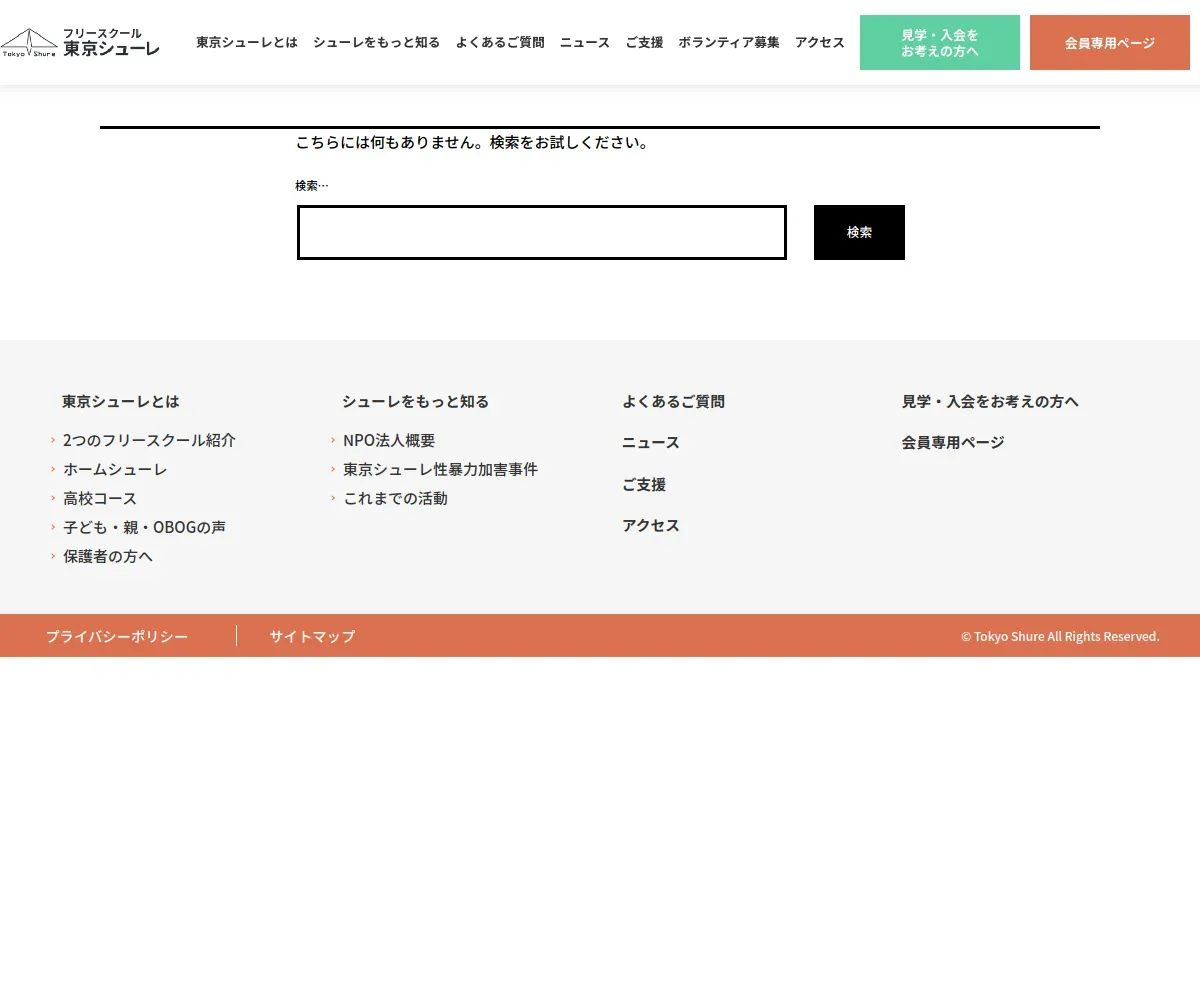Image resolution: width=1200 pixels, height=1000 pixels.
Task: Open footer heading シューレをもっと知る
Action: pyautogui.click(x=416, y=401)
